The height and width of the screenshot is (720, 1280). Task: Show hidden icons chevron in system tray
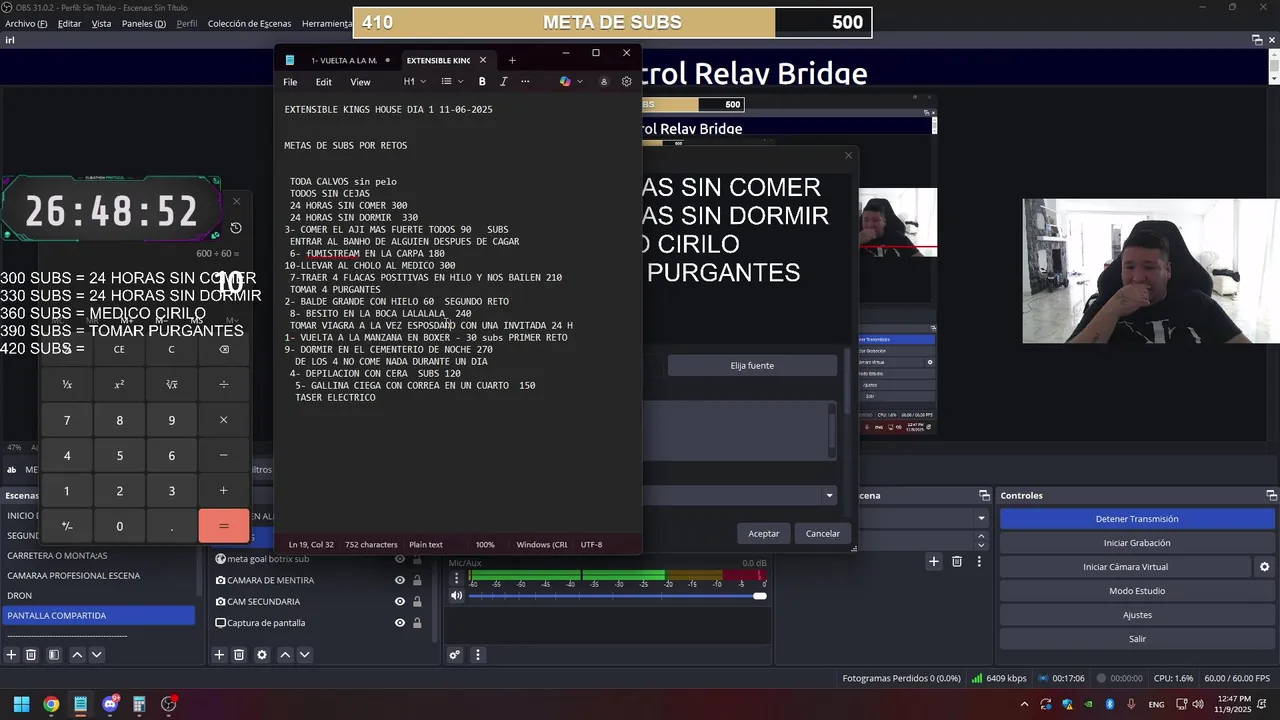(x=1025, y=704)
